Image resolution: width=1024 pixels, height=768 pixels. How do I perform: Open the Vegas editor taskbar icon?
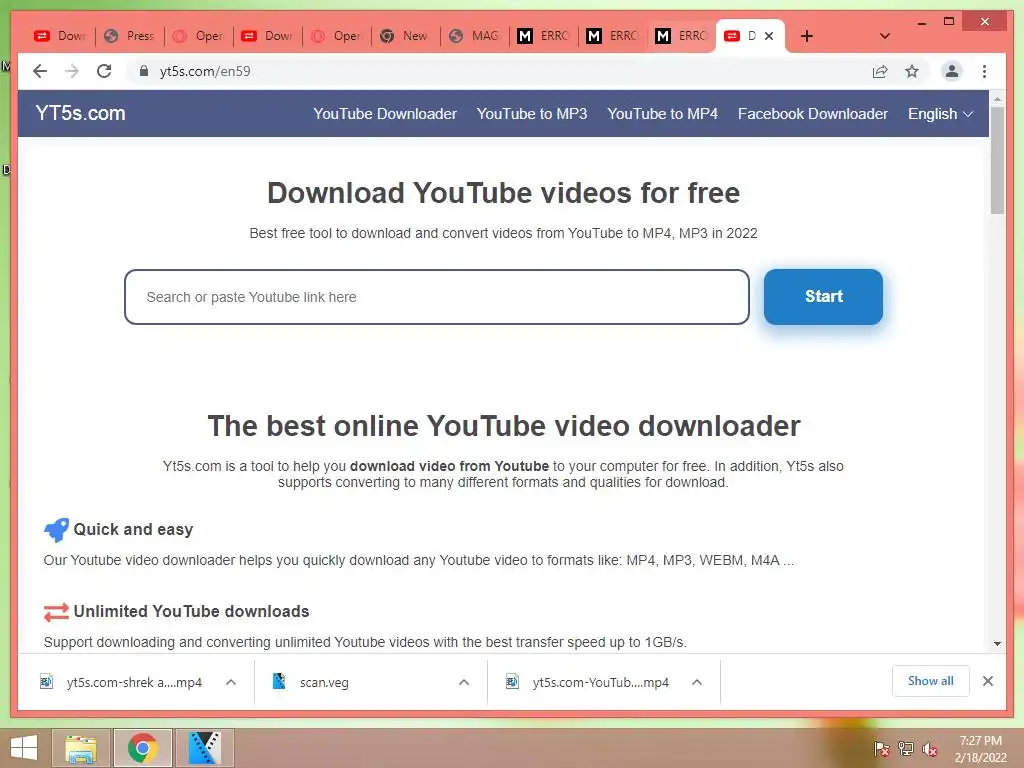pos(204,748)
